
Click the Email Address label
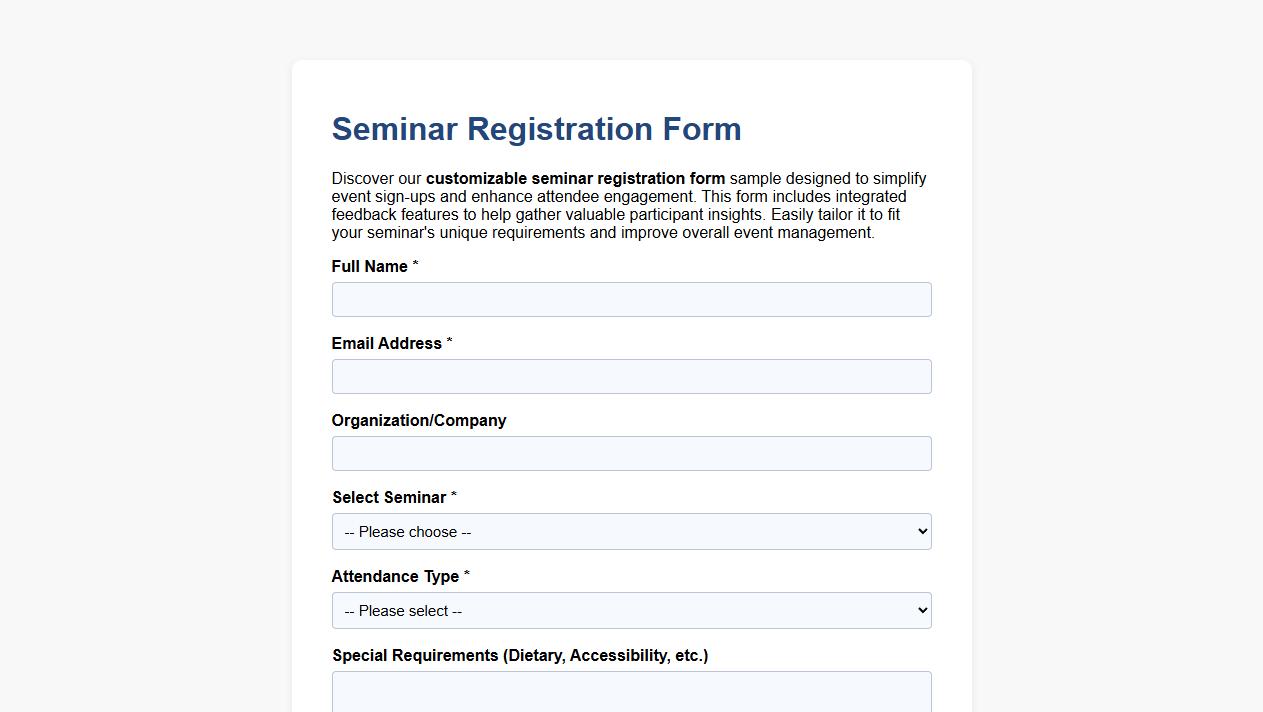coord(386,343)
